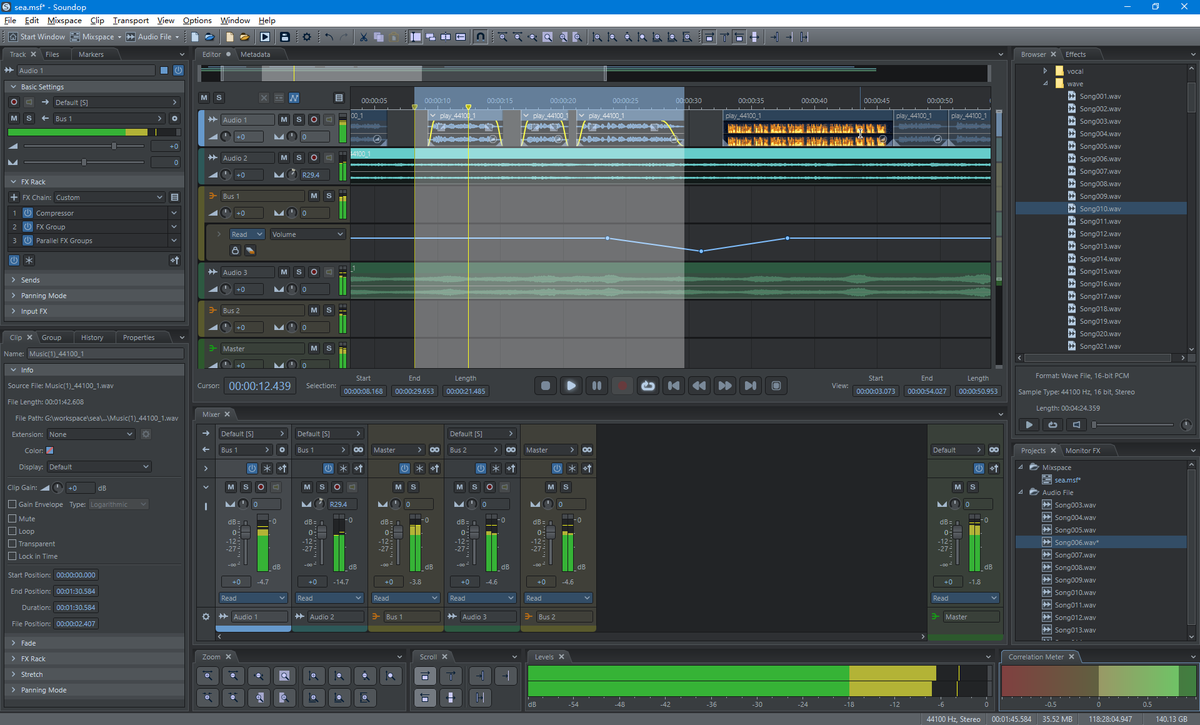Click the Bus 1 output gear in Track panel
Image resolution: width=1200 pixels, height=725 pixels.
tap(175, 118)
